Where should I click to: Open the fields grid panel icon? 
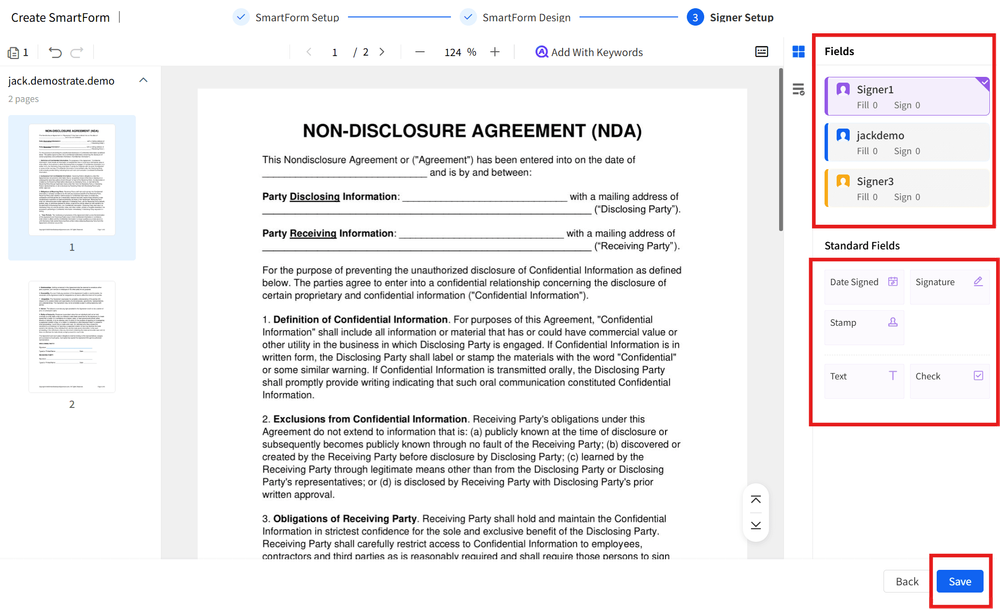(798, 52)
